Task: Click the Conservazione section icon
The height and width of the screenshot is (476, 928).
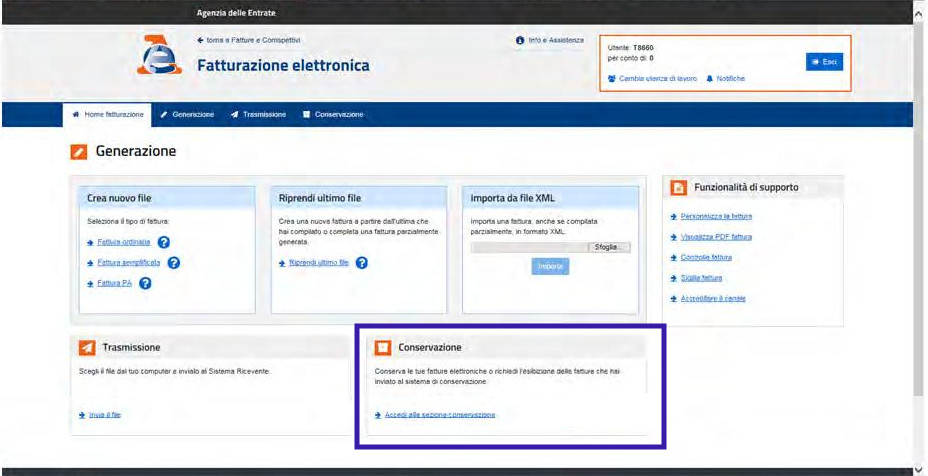Action: (x=383, y=348)
